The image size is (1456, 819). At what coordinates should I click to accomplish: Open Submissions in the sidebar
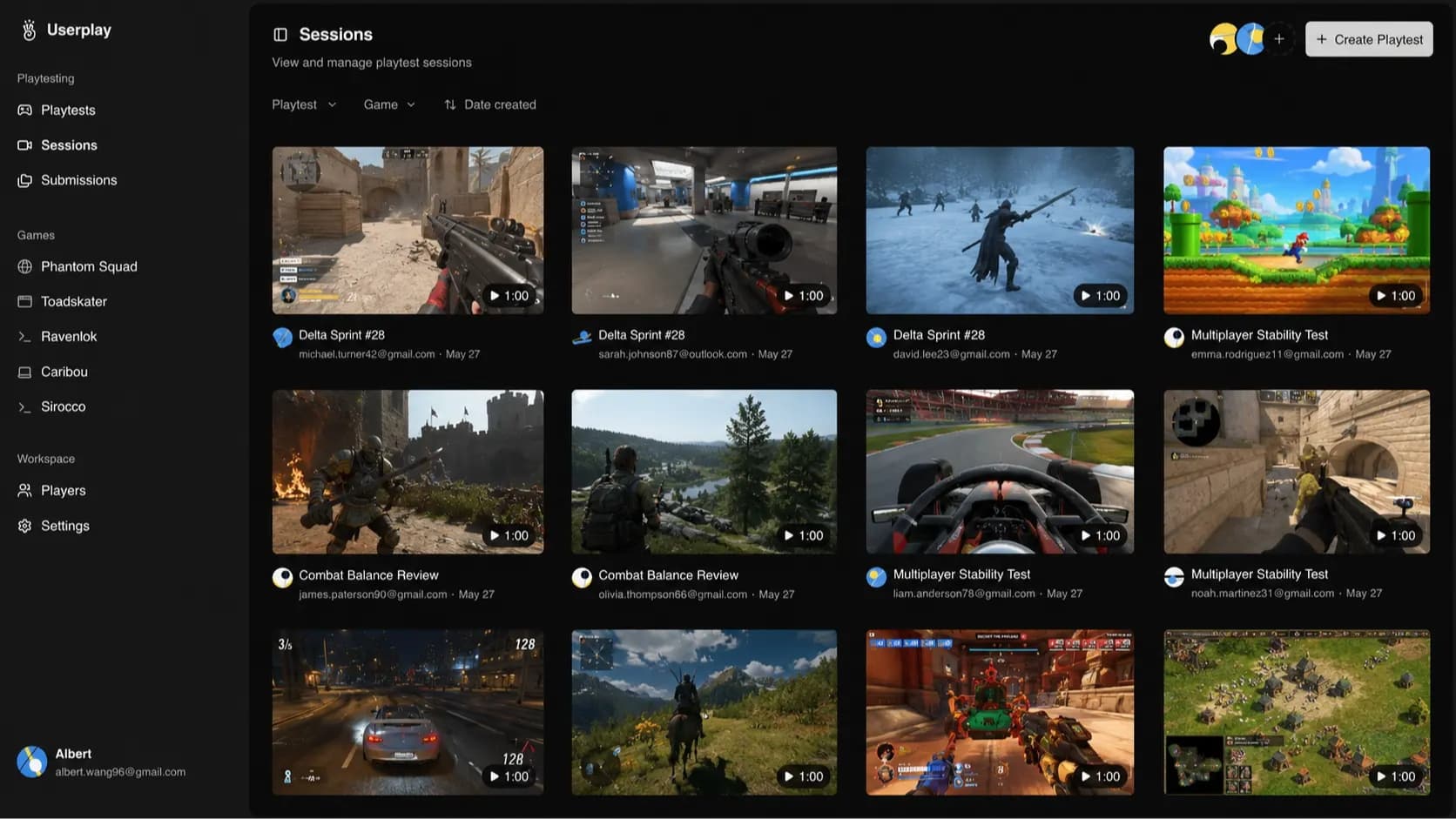(78, 180)
